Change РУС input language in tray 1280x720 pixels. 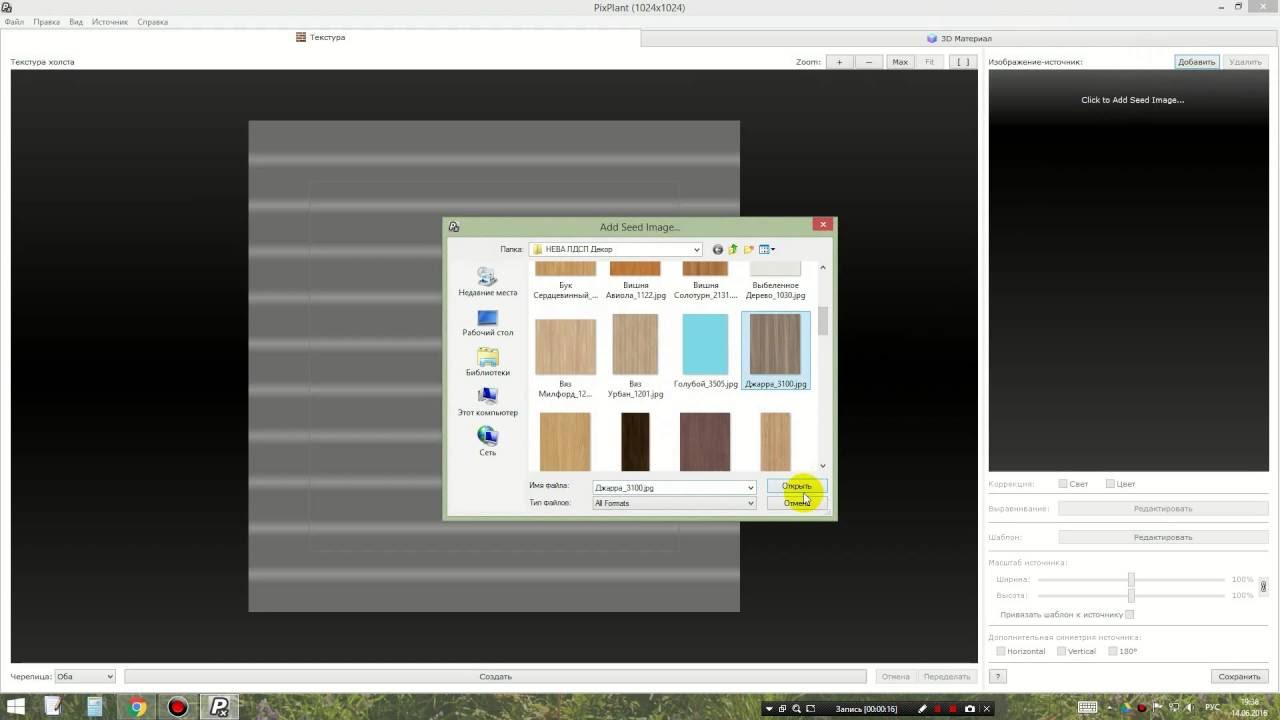tap(1212, 708)
